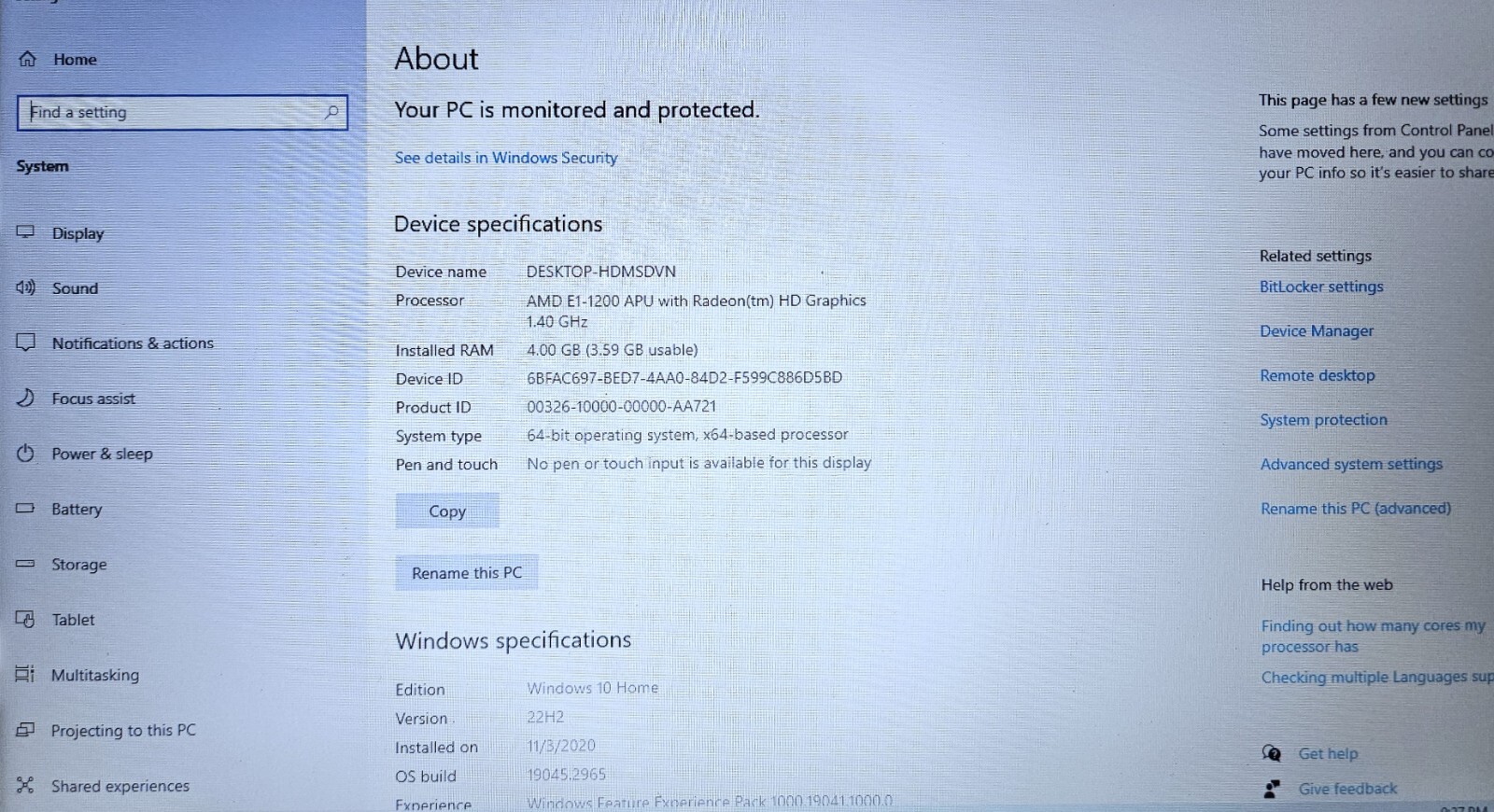1494x812 pixels.
Task: Click the Device specifications heading
Action: (x=498, y=224)
